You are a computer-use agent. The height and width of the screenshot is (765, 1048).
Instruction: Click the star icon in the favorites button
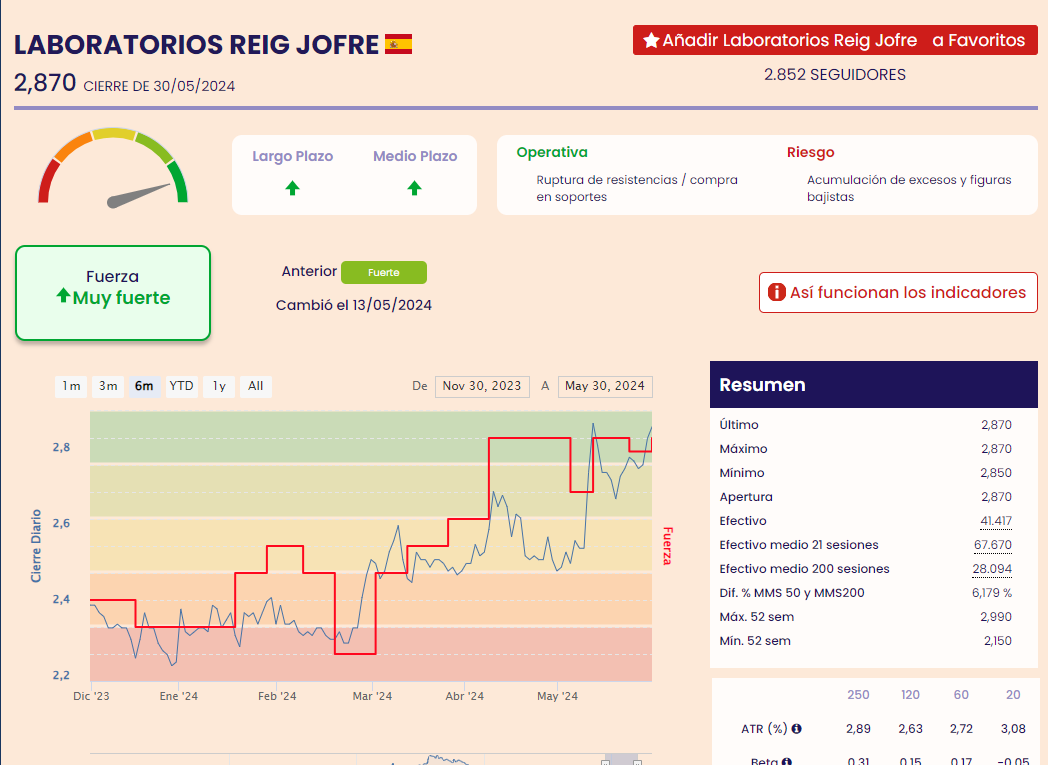point(651,41)
